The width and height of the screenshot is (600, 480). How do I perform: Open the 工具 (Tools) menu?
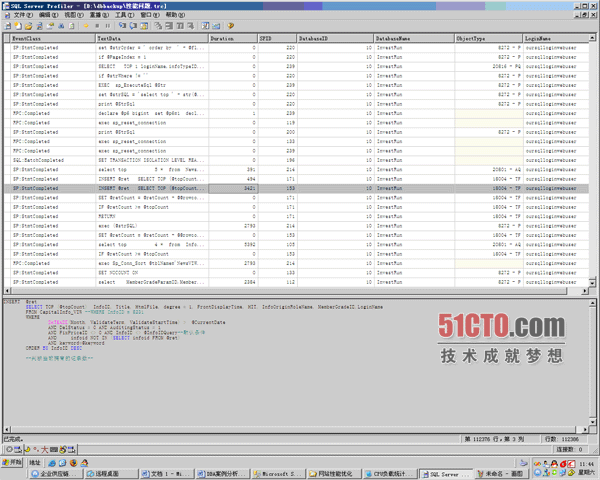coord(121,16)
